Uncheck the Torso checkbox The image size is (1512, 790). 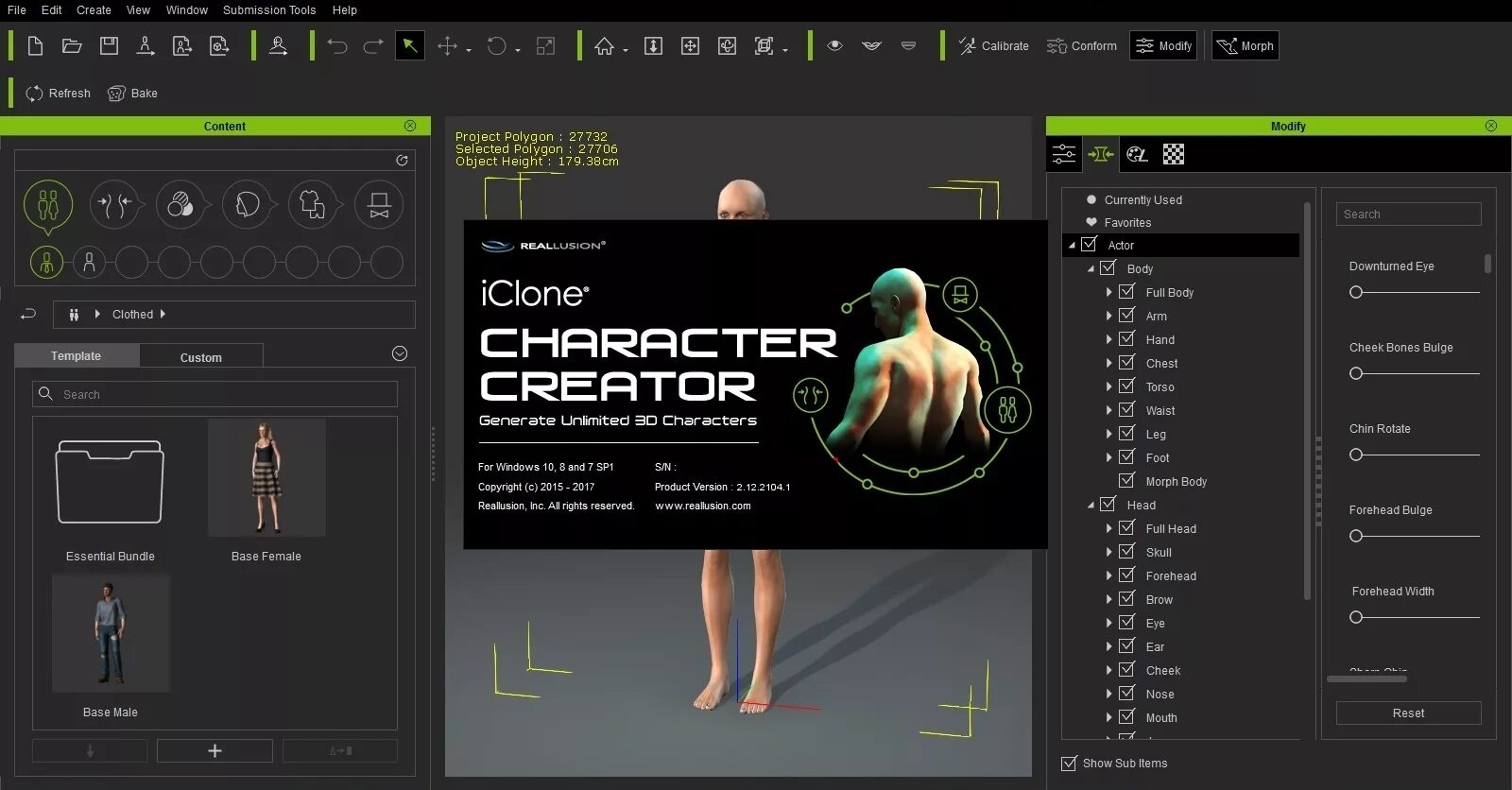point(1126,386)
